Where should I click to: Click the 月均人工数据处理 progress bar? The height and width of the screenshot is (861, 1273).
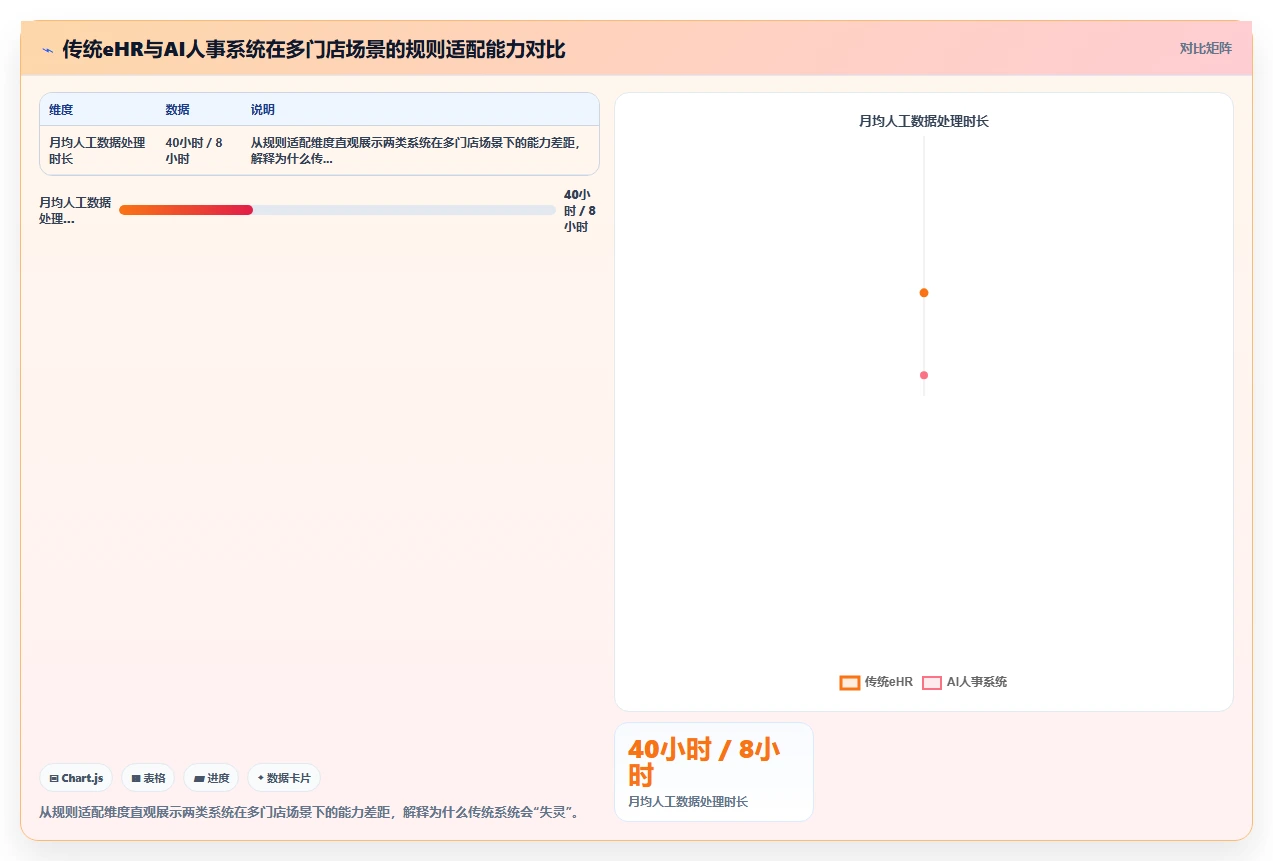(x=337, y=210)
